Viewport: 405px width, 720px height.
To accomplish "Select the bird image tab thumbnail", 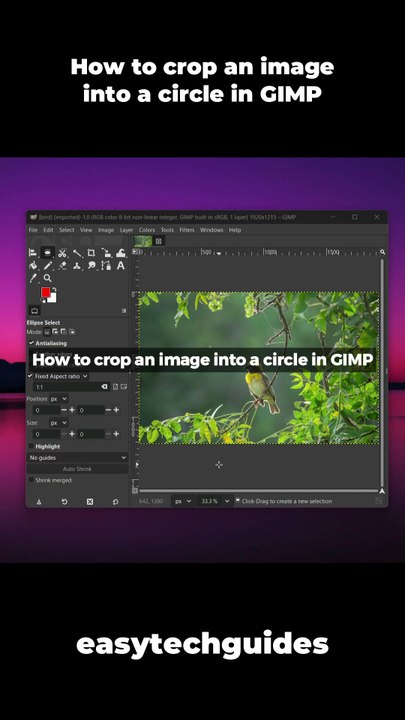I will click(143, 241).
